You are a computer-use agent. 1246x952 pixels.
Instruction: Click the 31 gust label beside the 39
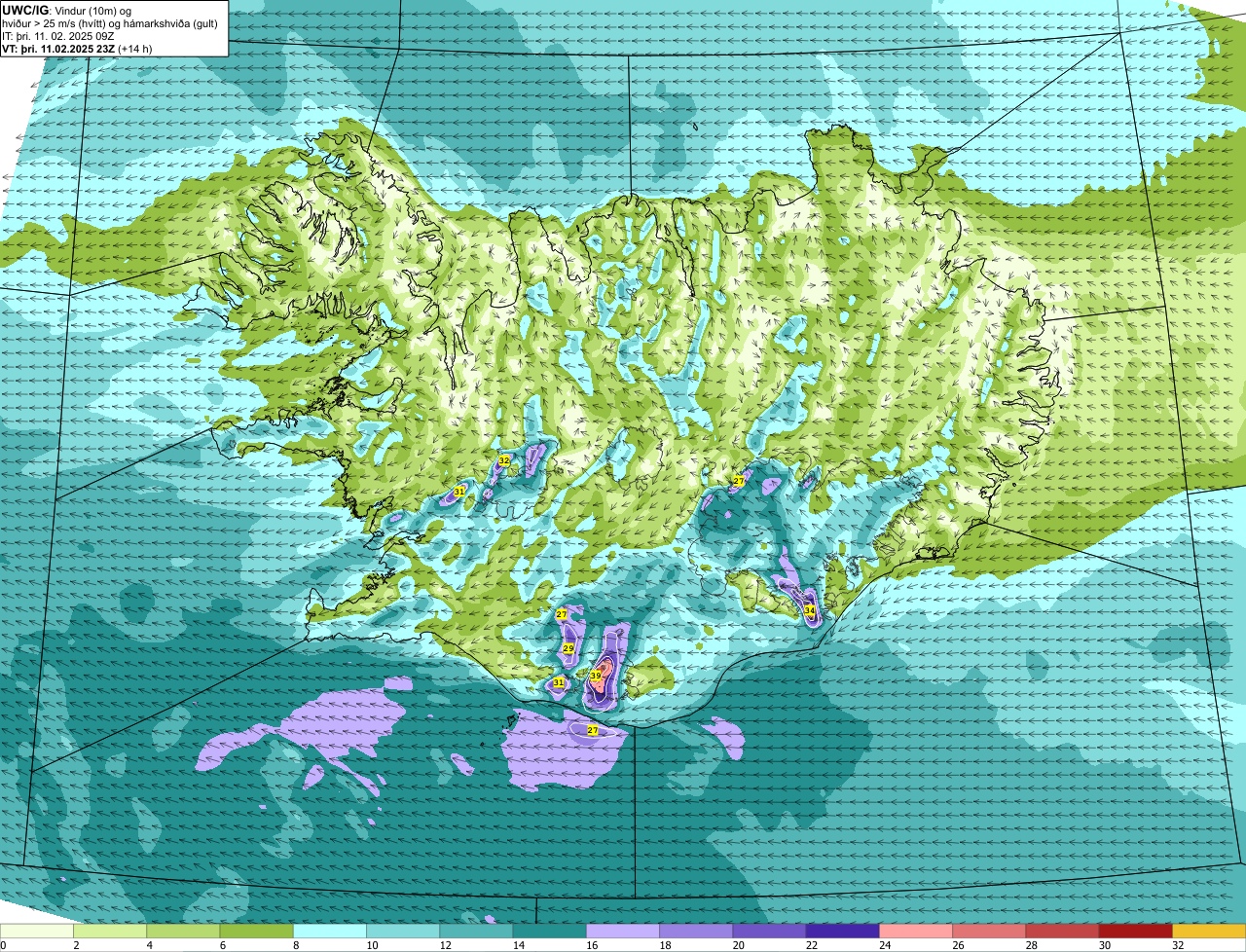[559, 683]
